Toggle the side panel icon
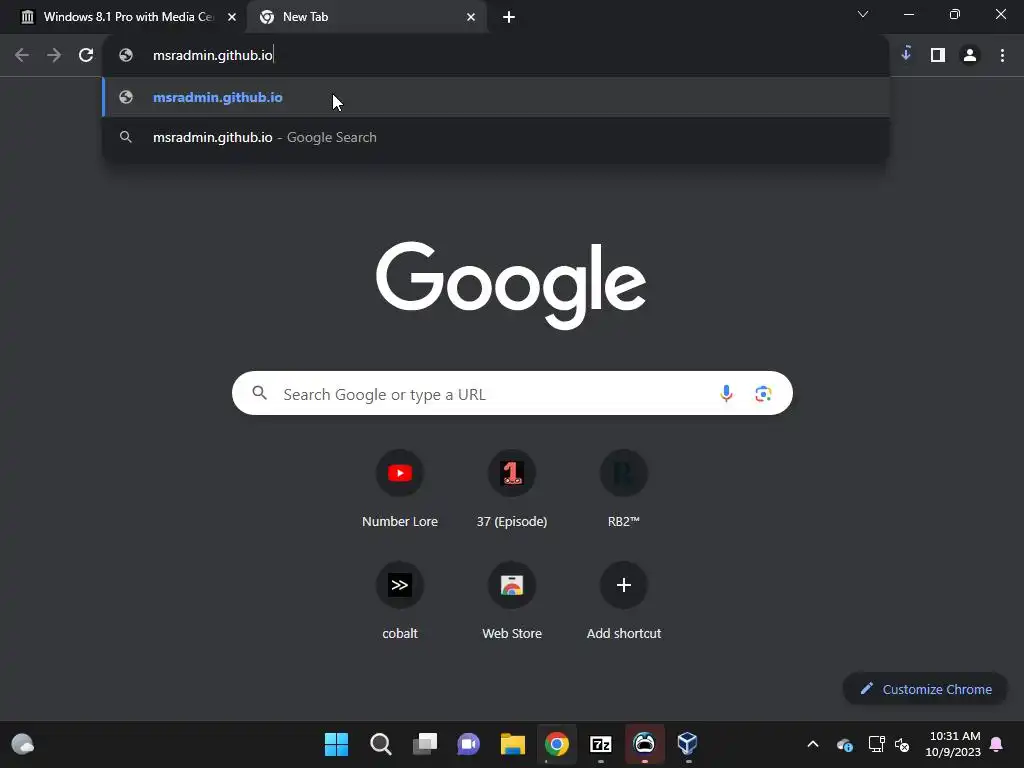 coord(938,56)
